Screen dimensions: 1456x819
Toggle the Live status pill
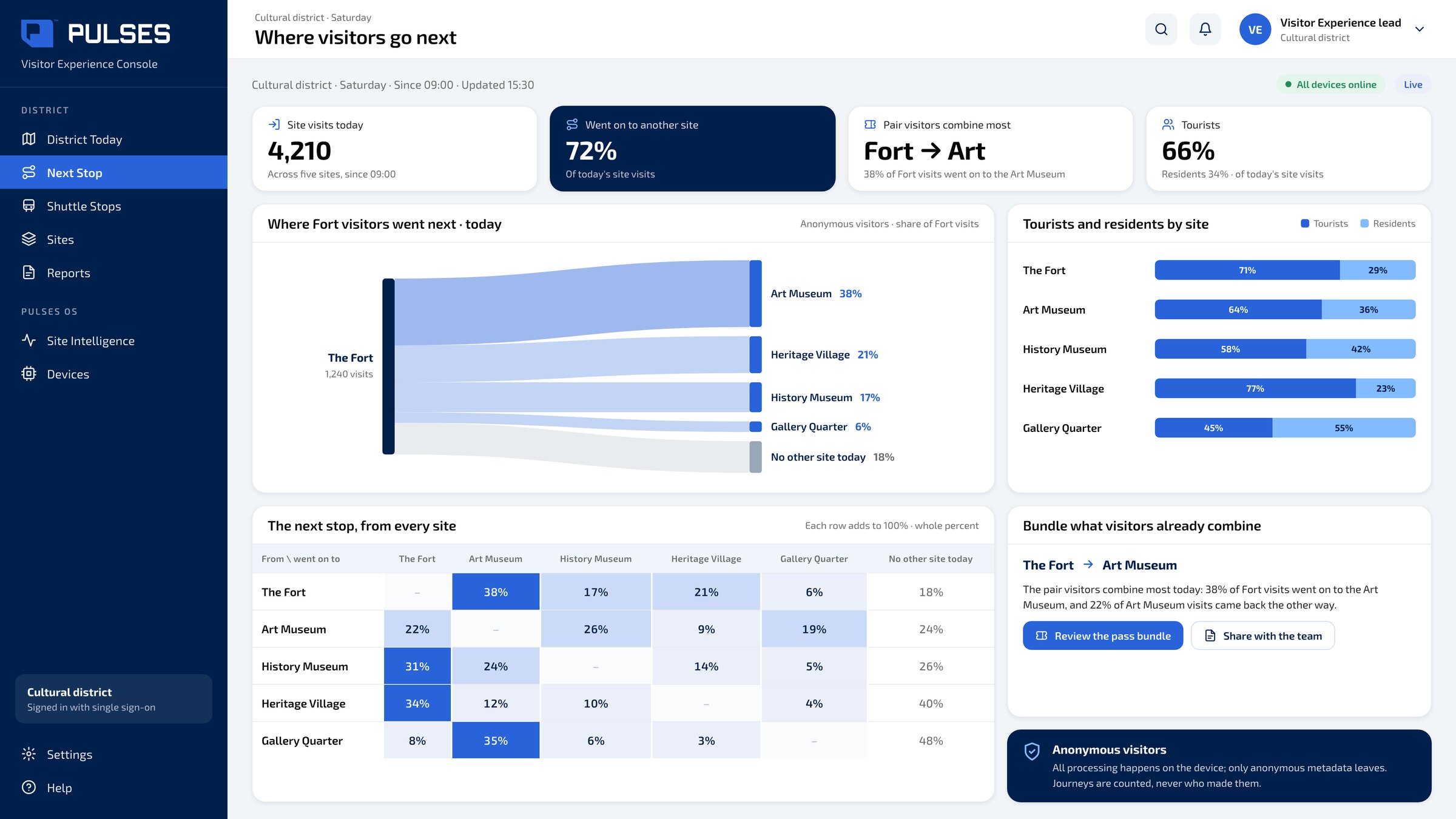pos(1413,84)
